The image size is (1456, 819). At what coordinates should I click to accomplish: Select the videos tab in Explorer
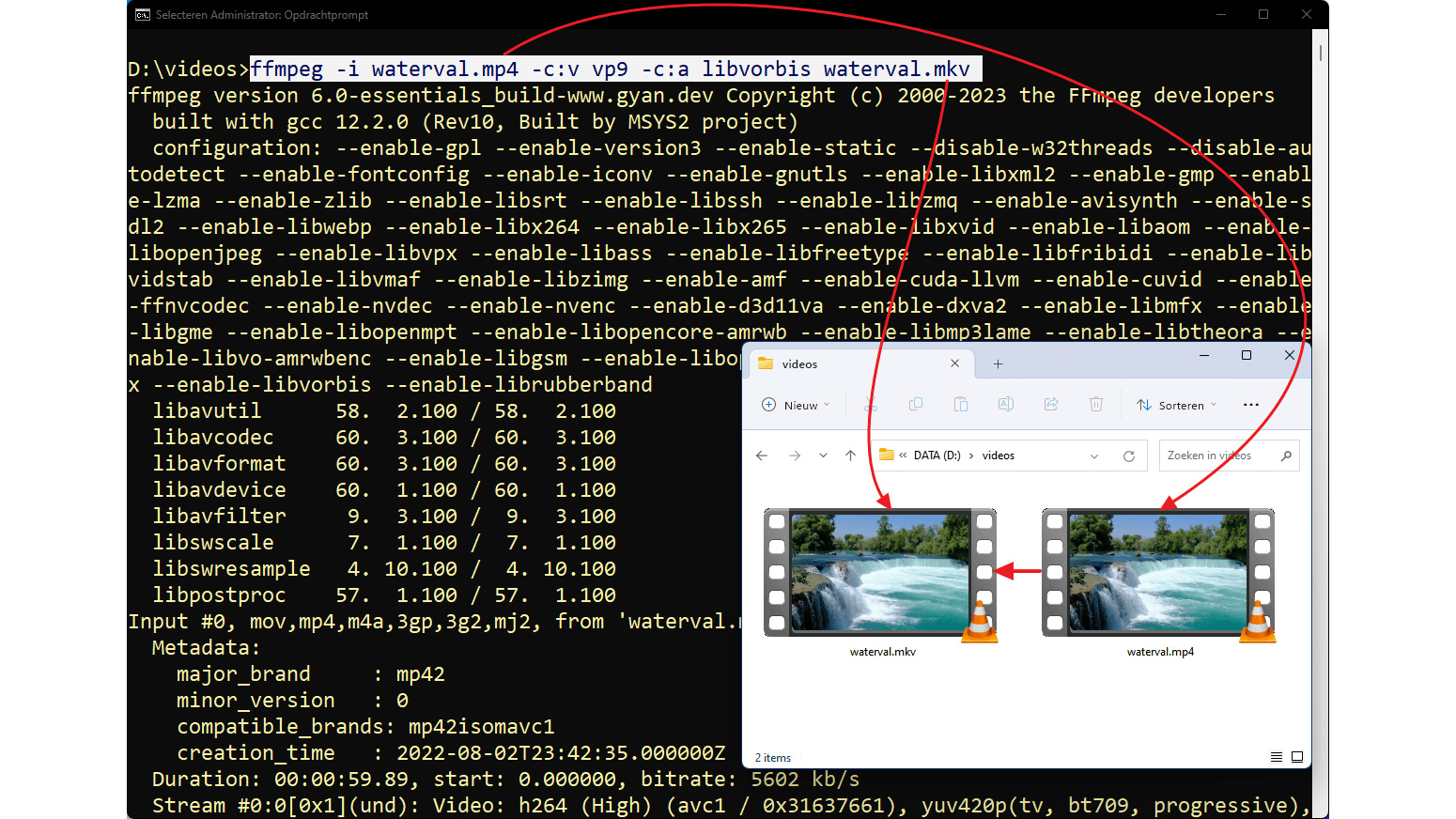click(x=860, y=363)
